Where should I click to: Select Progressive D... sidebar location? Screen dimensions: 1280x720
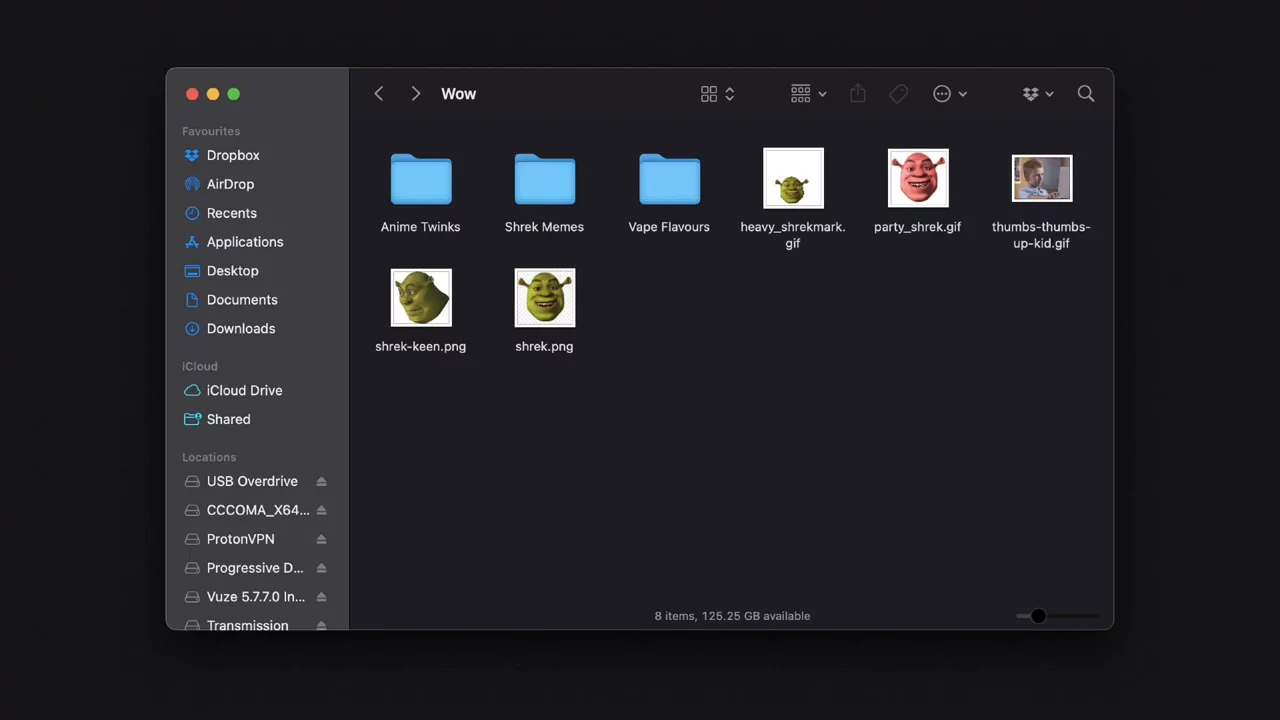(255, 568)
